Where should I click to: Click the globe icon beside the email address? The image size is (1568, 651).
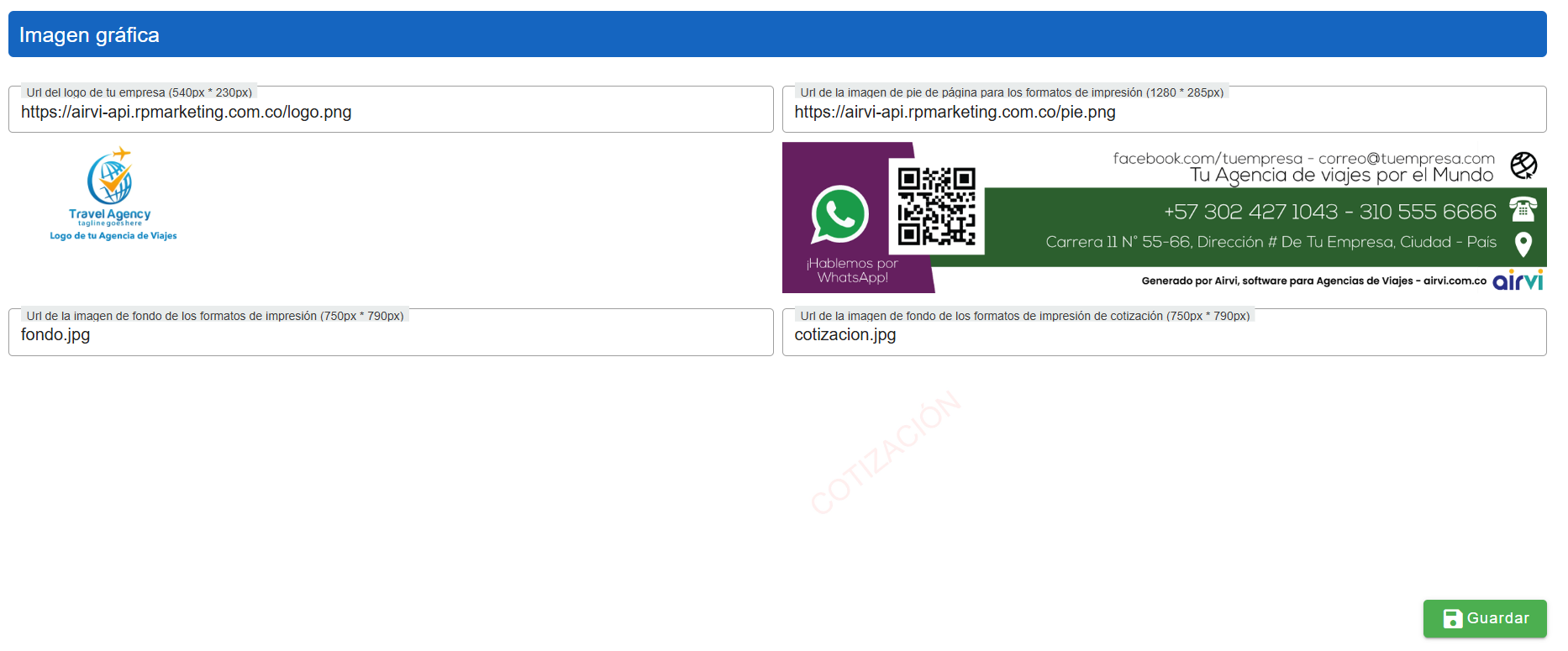coord(1523,165)
